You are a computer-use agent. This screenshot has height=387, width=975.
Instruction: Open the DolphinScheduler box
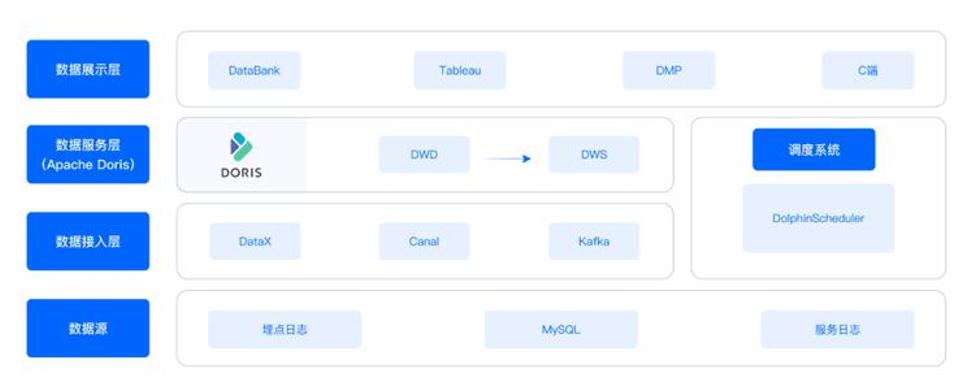coord(818,218)
